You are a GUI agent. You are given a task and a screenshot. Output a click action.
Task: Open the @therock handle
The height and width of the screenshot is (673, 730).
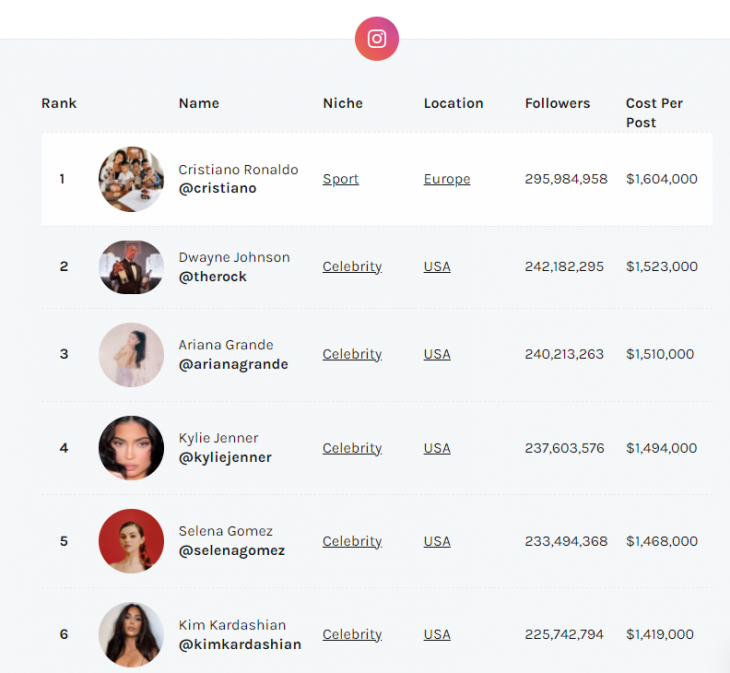click(212, 276)
